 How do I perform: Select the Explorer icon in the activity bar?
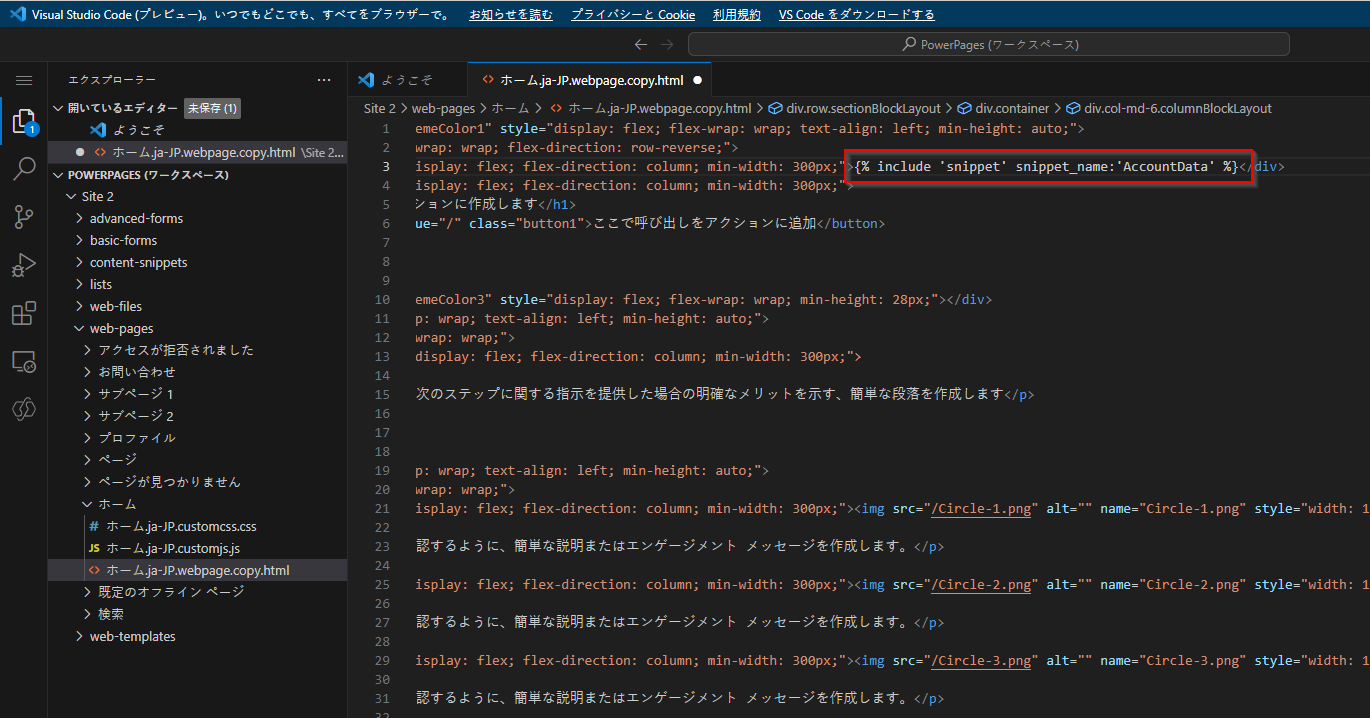point(24,121)
